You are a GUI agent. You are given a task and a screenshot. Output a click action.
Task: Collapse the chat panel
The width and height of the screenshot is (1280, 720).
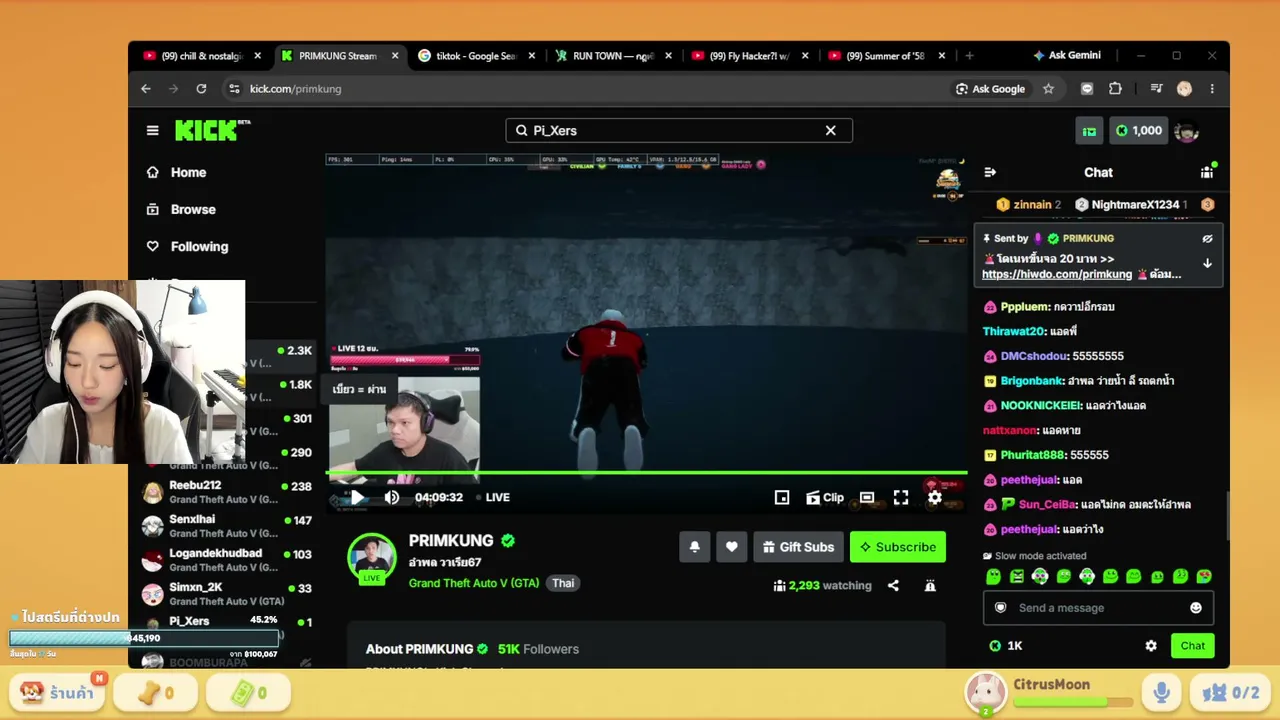pyautogui.click(x=990, y=172)
